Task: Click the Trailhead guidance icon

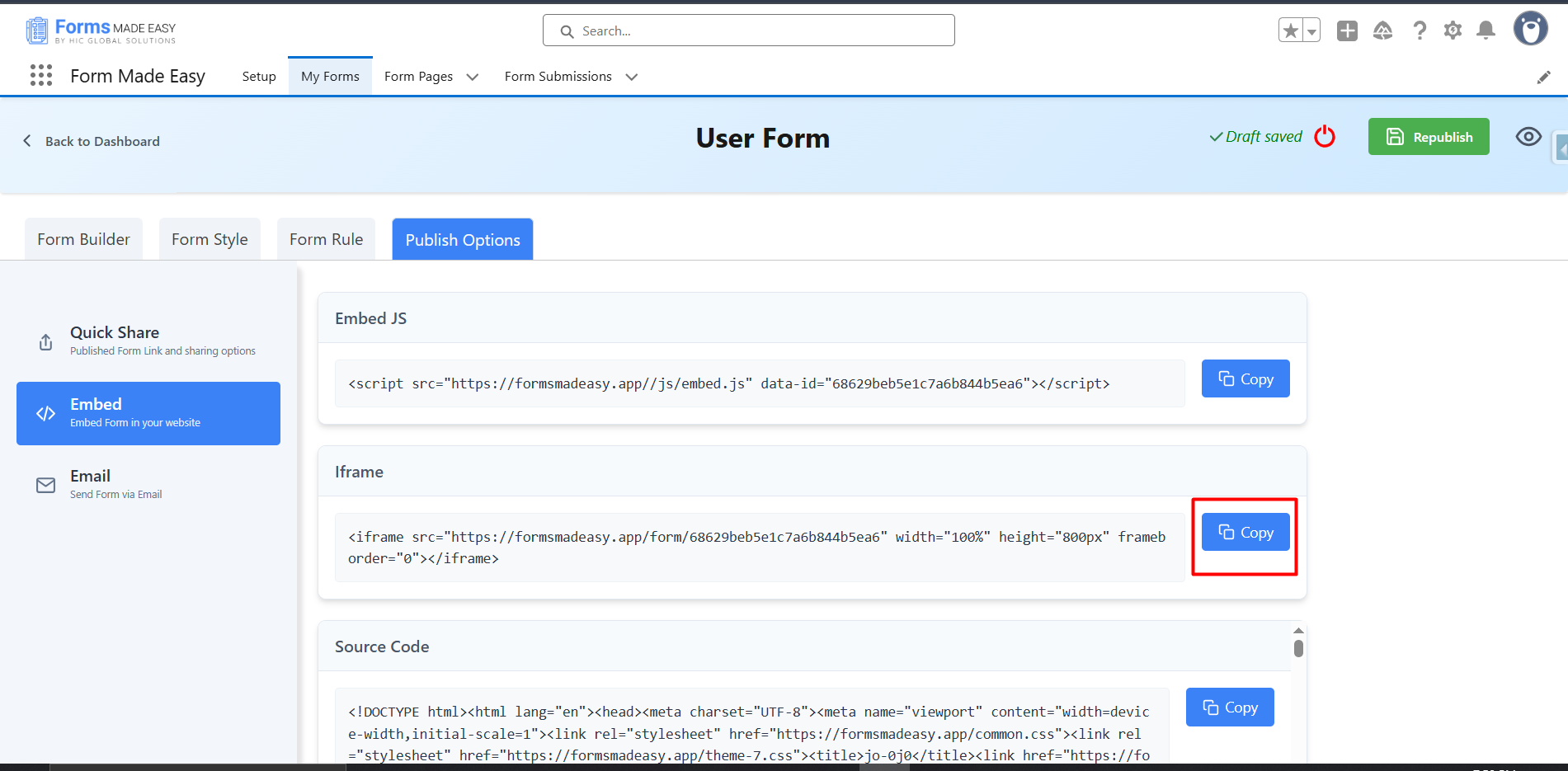Action: [1382, 31]
